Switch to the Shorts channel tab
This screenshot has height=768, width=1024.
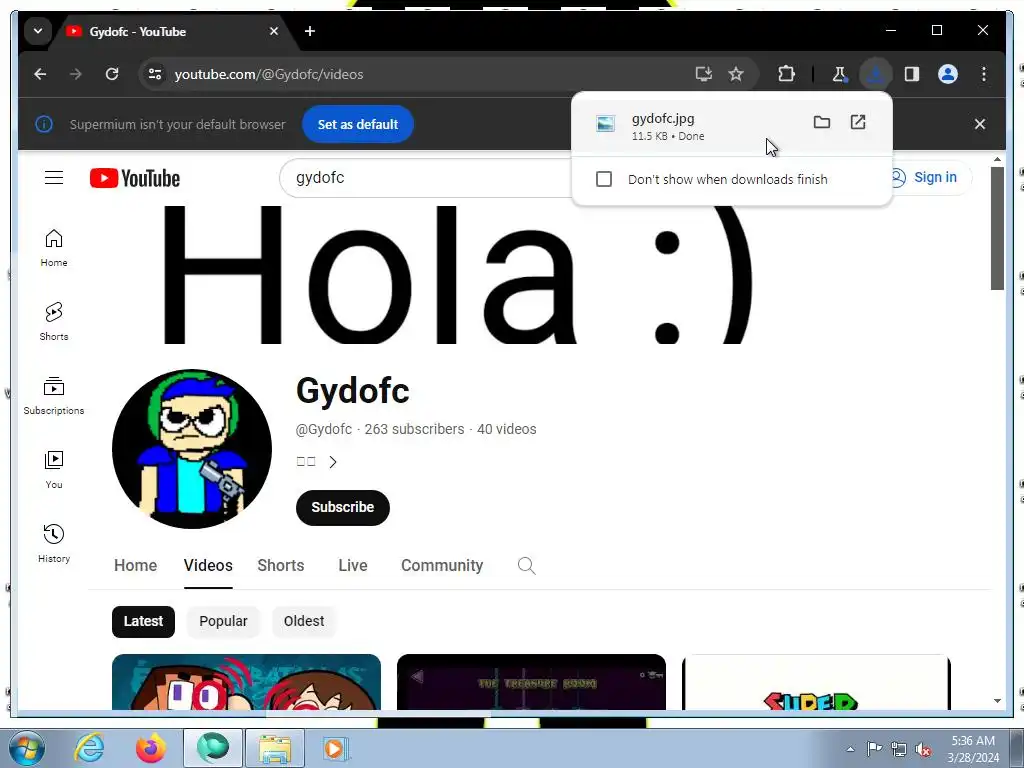click(x=281, y=566)
